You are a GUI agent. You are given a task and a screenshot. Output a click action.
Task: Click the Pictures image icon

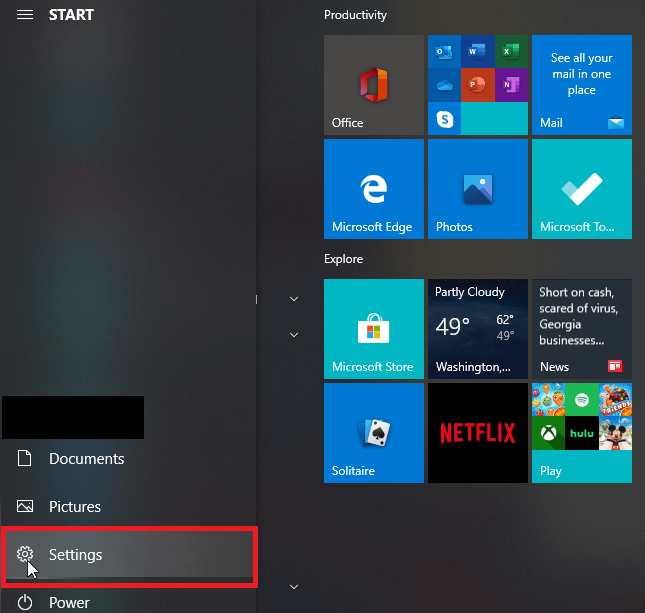point(25,506)
